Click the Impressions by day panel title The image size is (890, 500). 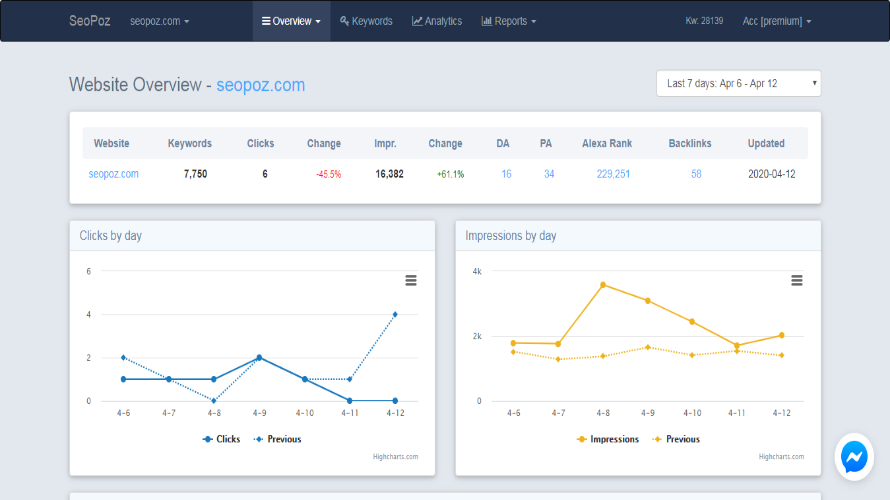coord(510,236)
